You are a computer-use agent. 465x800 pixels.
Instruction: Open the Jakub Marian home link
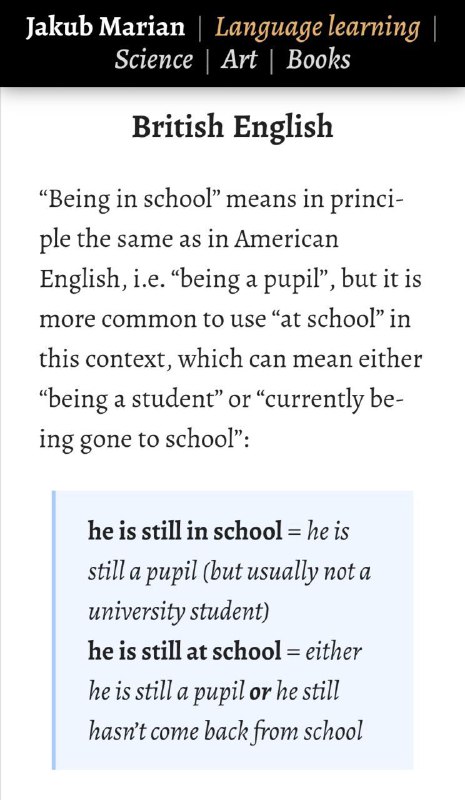105,27
